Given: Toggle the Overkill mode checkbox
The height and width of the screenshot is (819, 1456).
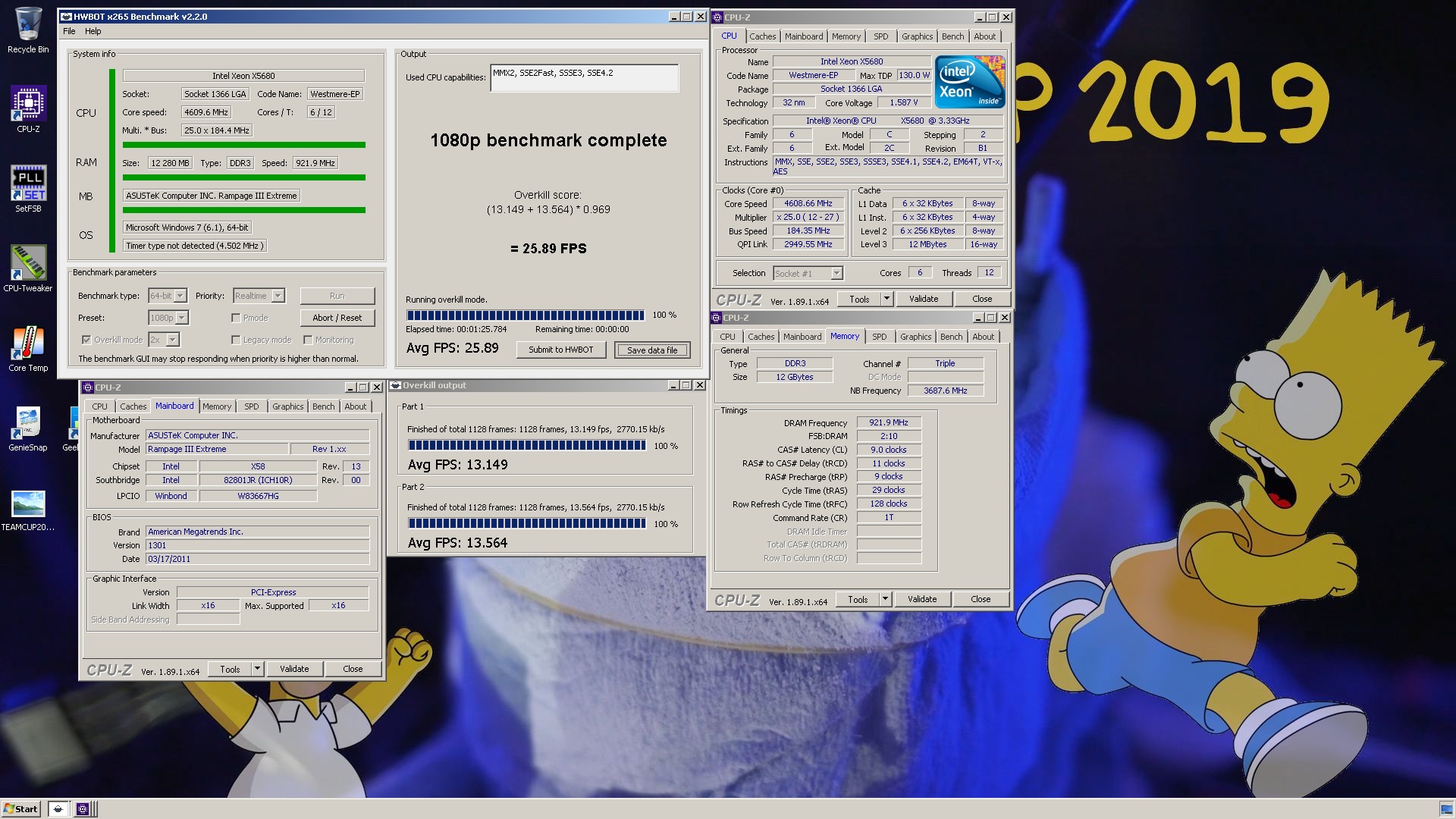Looking at the screenshot, I should point(86,340).
